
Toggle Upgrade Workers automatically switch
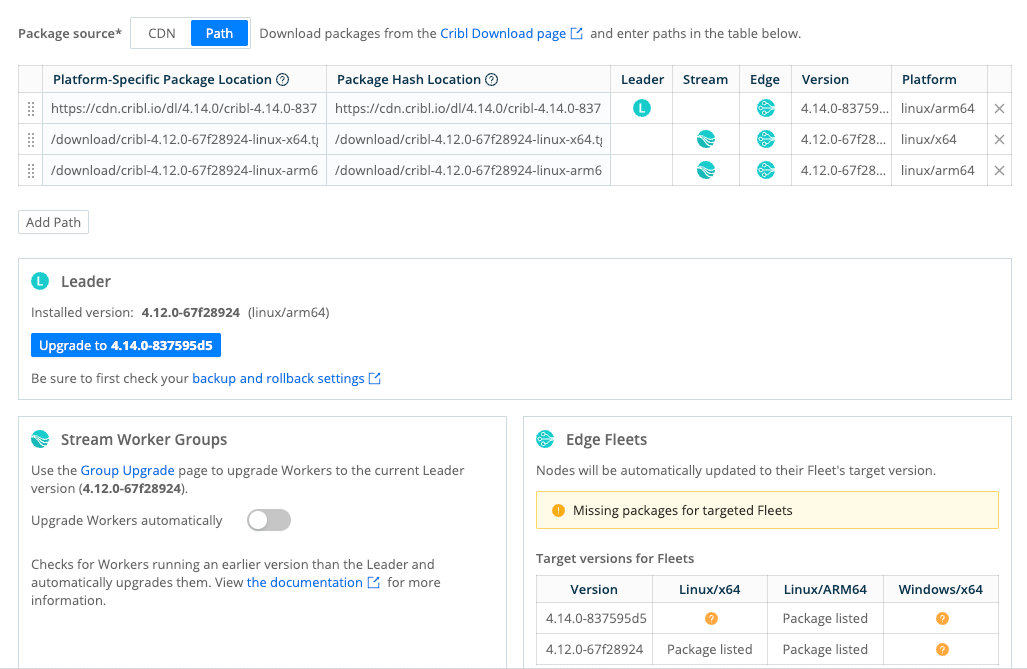pos(269,520)
